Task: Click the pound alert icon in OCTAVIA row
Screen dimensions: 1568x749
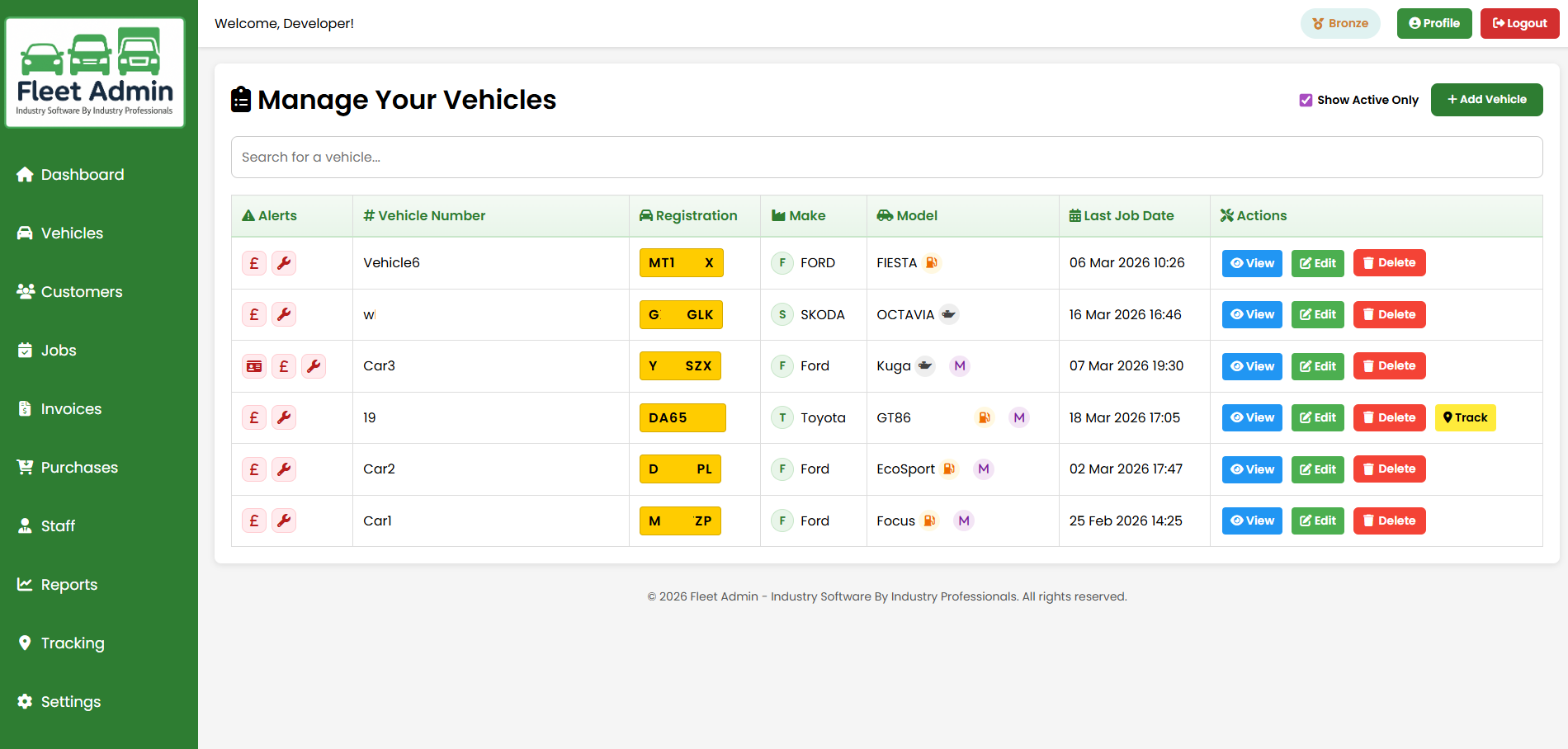Action: 254,314
